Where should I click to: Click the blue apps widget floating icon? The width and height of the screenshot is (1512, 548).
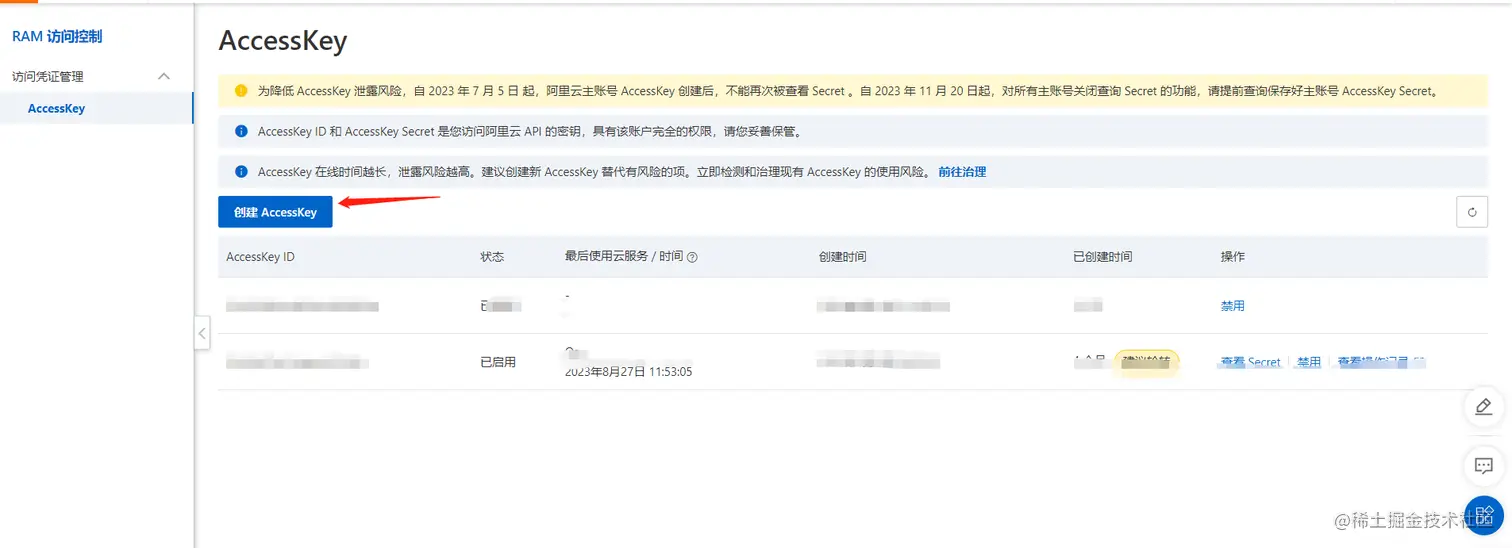[1484, 516]
